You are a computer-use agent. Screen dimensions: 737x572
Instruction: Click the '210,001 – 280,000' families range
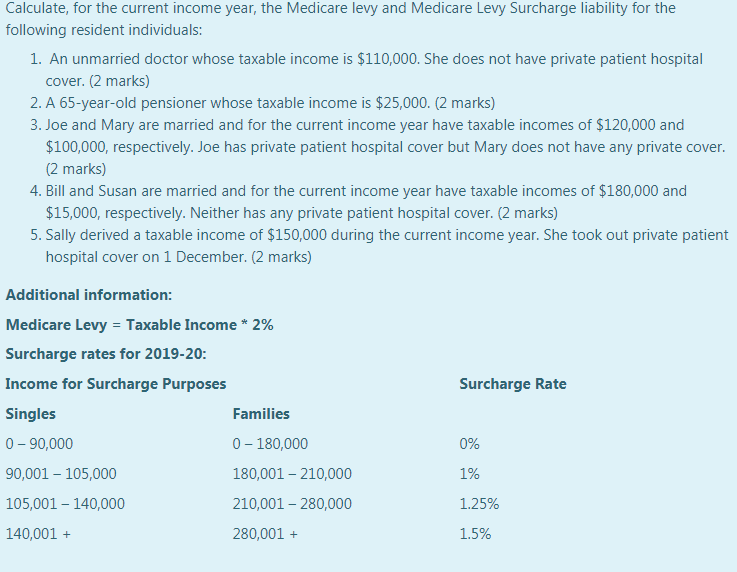coord(292,504)
